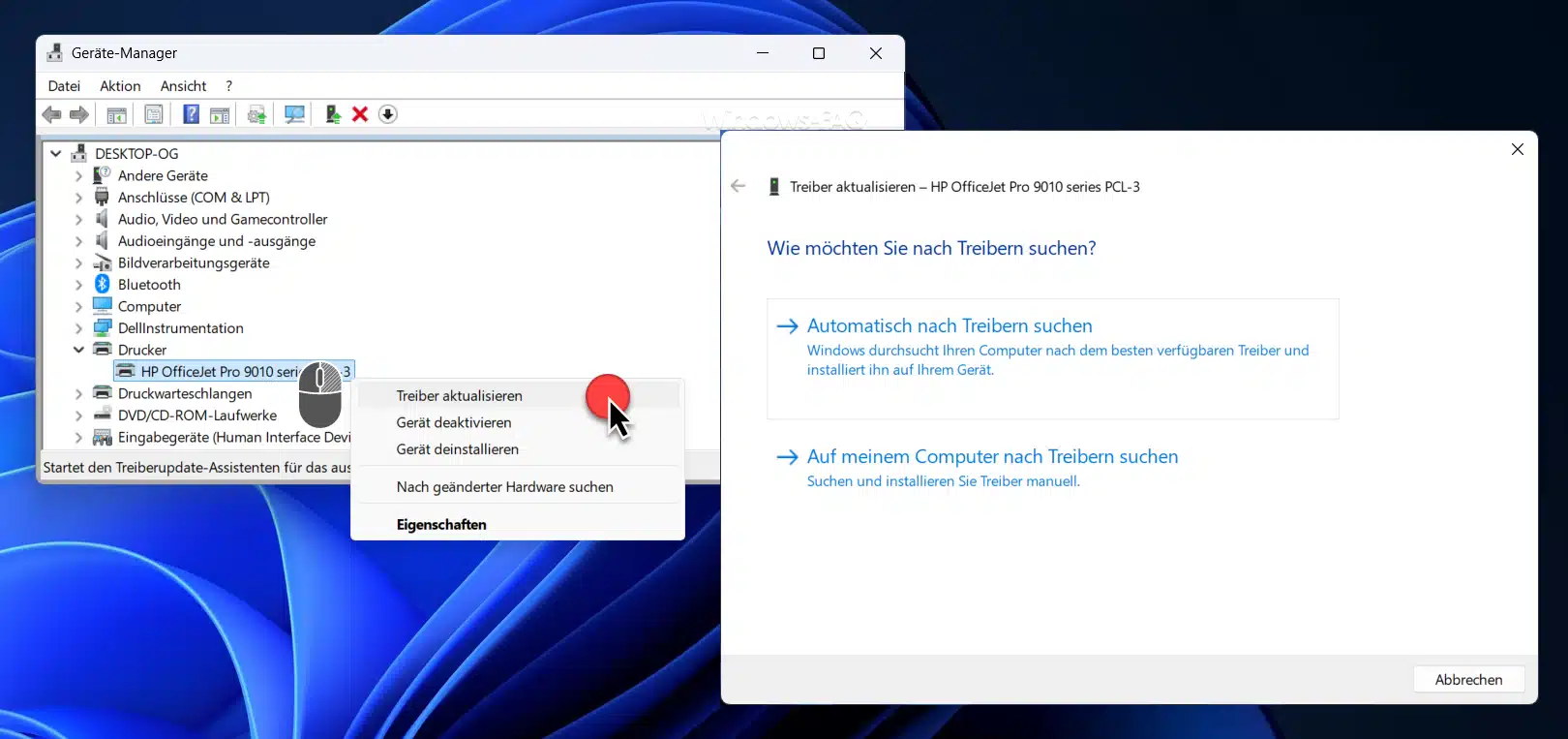Select Gerät deinstallieren in context menu

[x=457, y=449]
